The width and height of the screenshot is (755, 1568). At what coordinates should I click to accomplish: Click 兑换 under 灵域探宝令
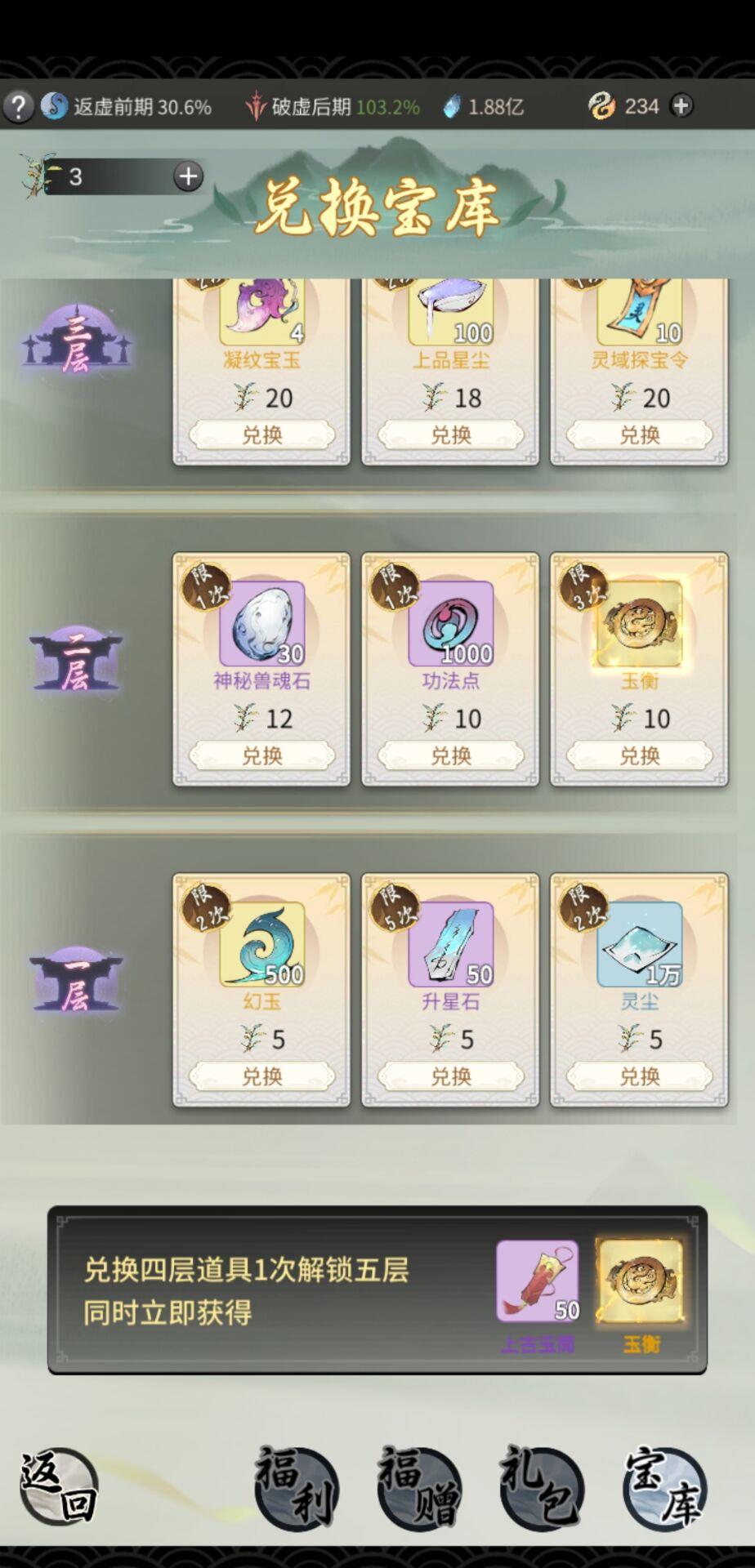[640, 434]
